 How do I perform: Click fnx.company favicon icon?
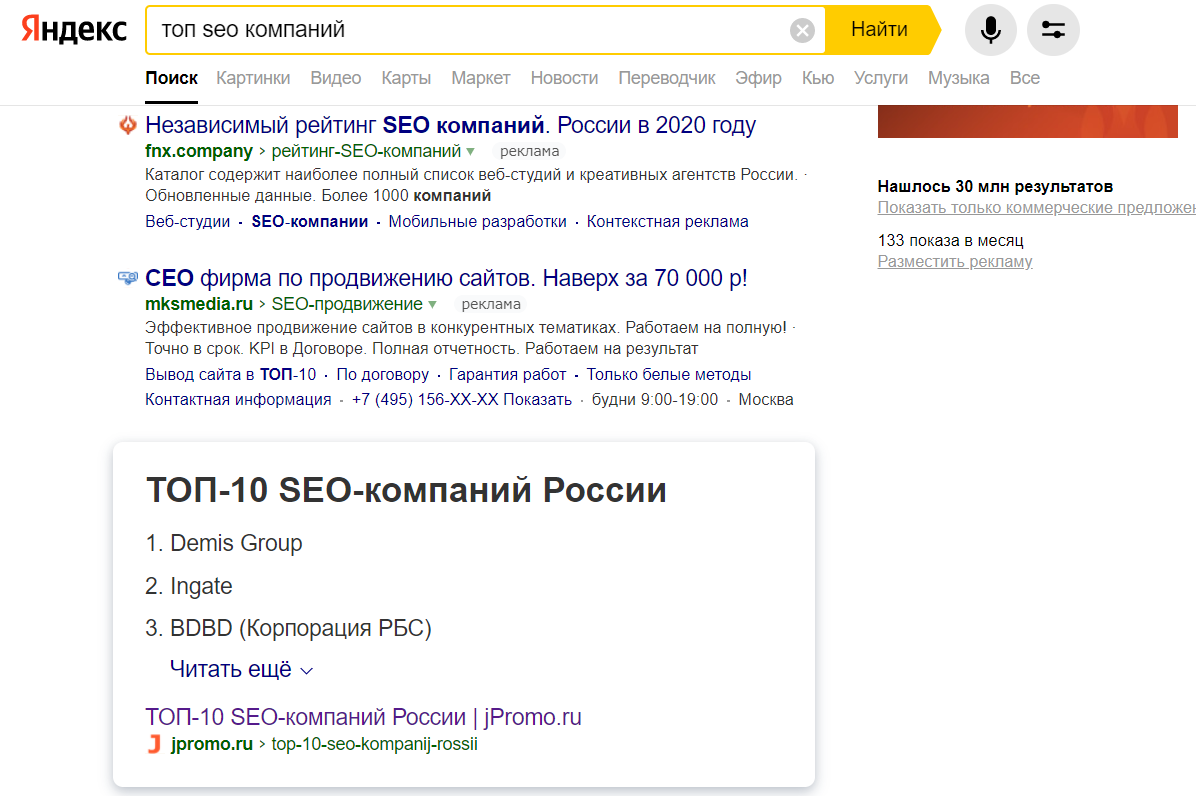[x=127, y=126]
